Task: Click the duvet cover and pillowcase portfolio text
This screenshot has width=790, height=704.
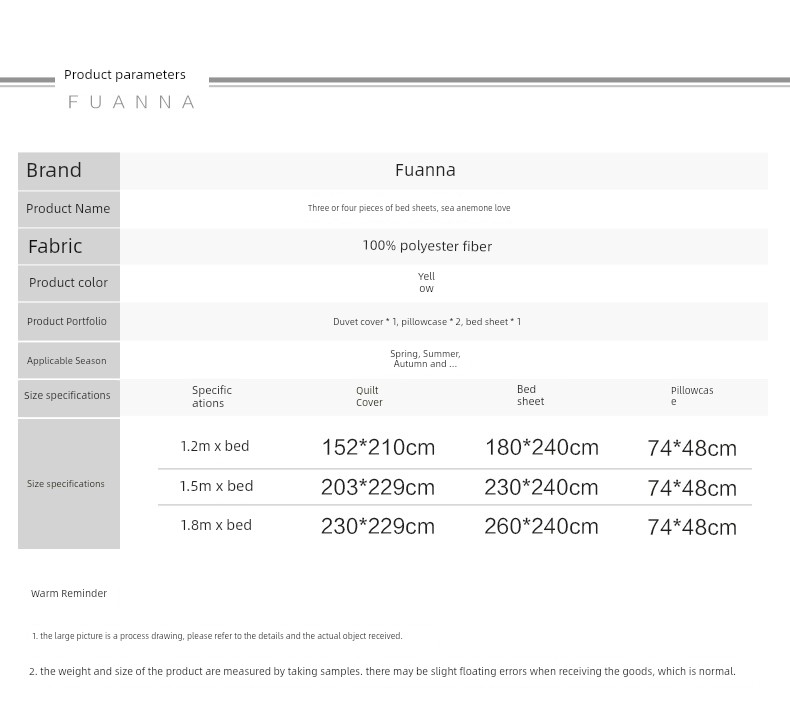Action: click(x=427, y=322)
